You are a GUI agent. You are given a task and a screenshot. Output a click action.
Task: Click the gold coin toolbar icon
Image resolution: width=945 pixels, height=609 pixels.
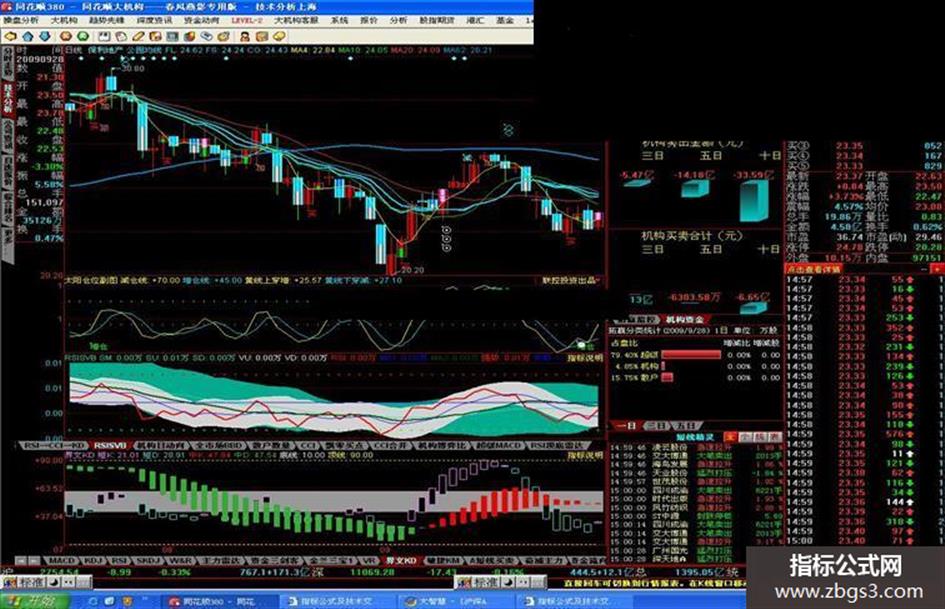pyautogui.click(x=278, y=37)
